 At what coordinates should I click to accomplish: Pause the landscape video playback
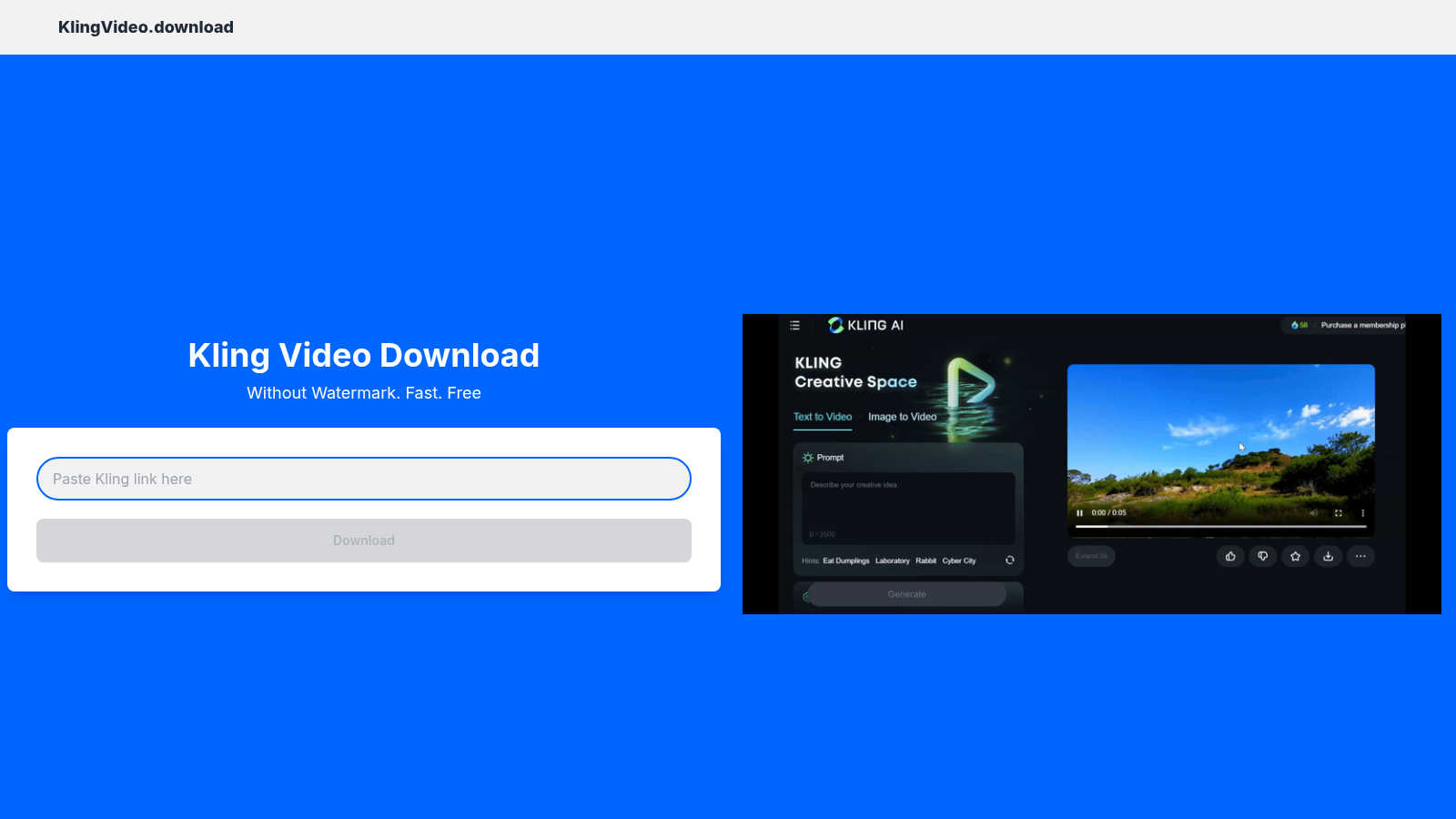tap(1079, 513)
